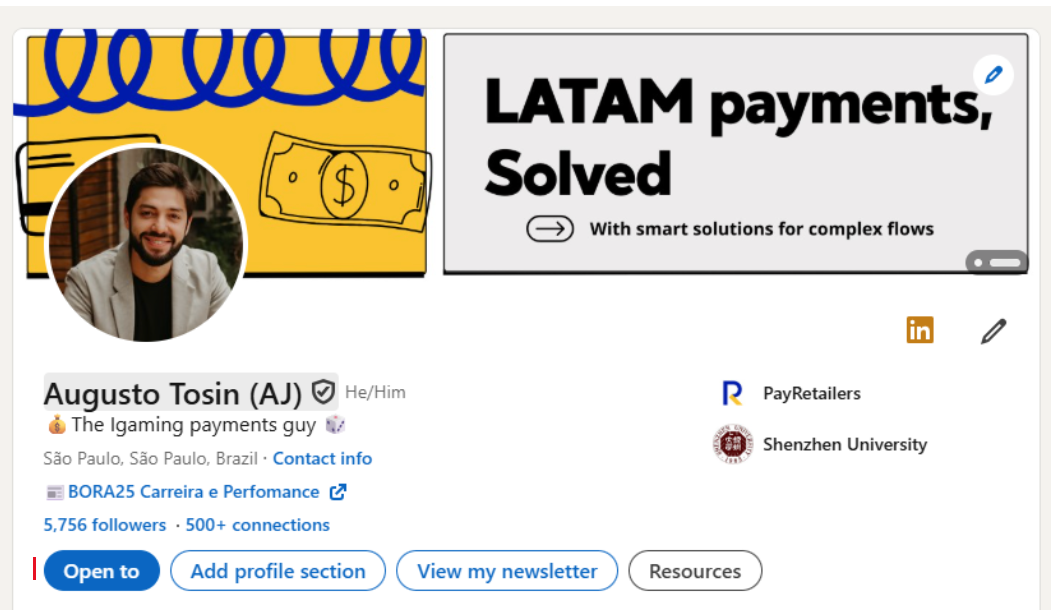
Task: Click the verification shield next to the name
Action: 323,392
